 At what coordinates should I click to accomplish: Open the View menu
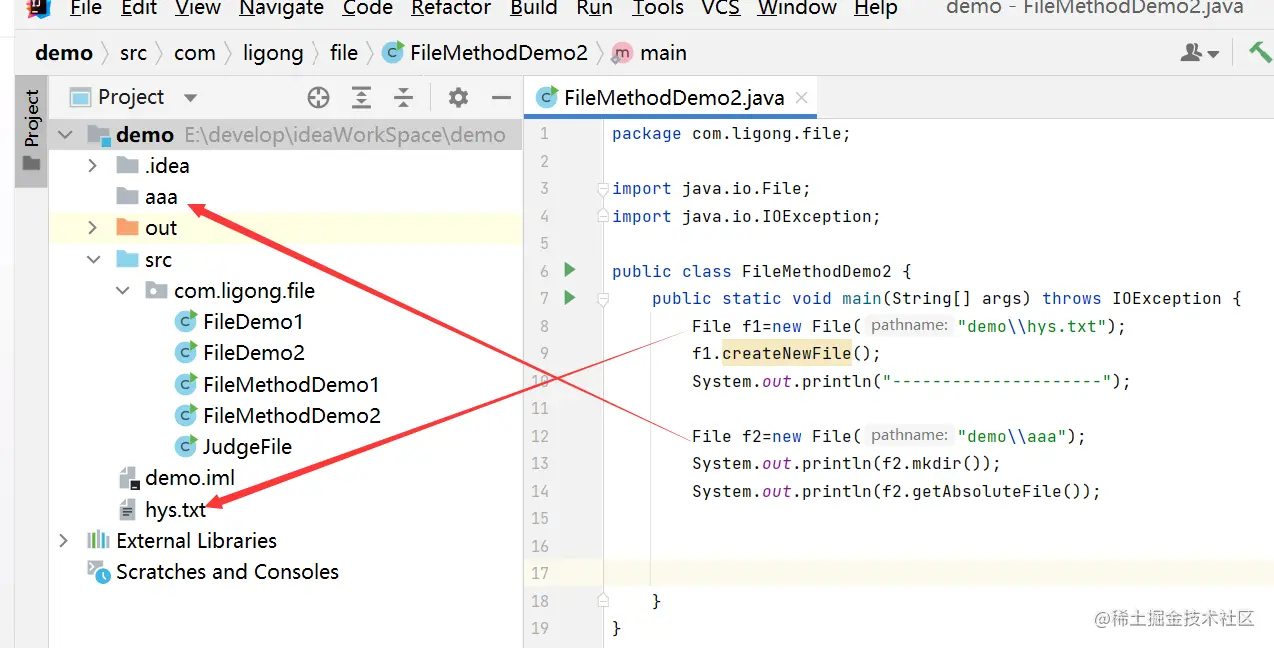pos(198,8)
